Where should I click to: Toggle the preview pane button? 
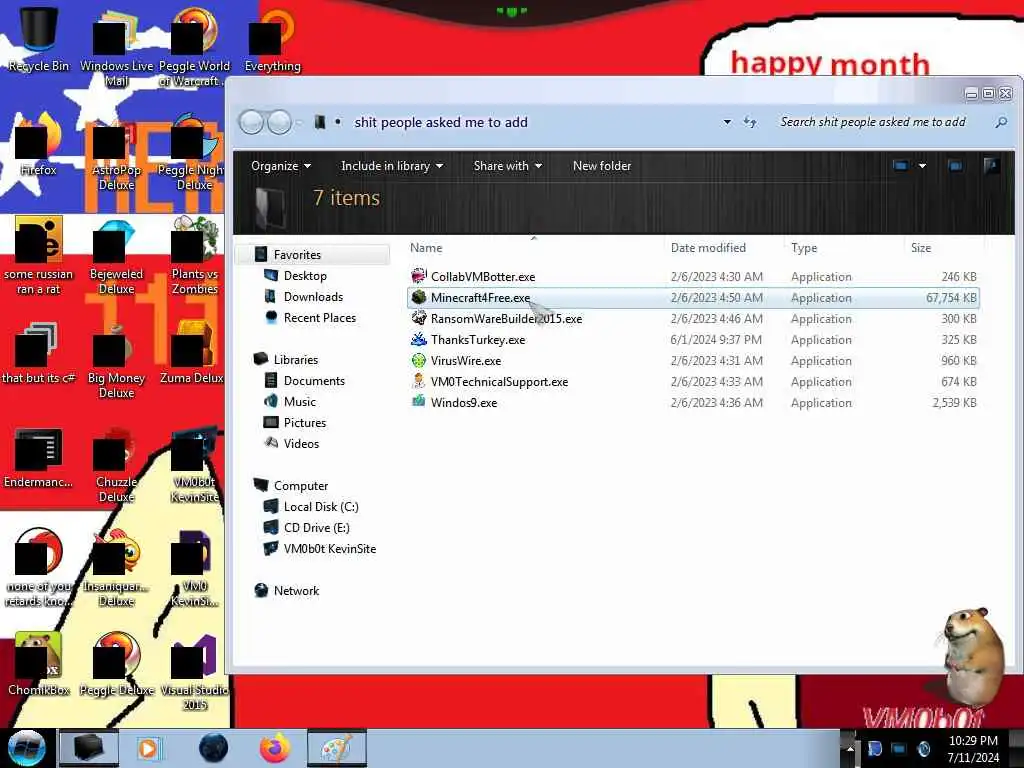pyautogui.click(x=955, y=166)
